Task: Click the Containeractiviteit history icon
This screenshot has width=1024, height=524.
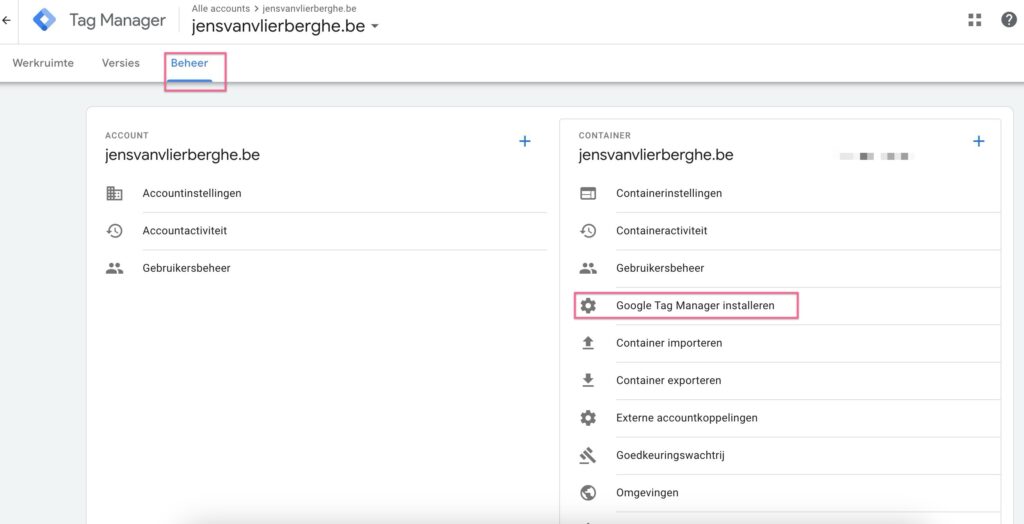Action: (x=588, y=231)
